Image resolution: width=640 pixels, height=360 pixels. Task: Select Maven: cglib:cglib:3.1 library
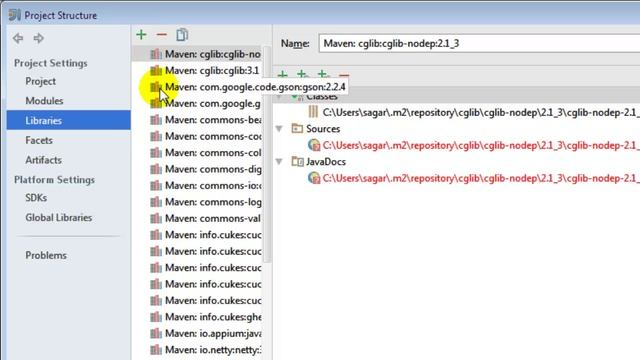tap(197, 71)
